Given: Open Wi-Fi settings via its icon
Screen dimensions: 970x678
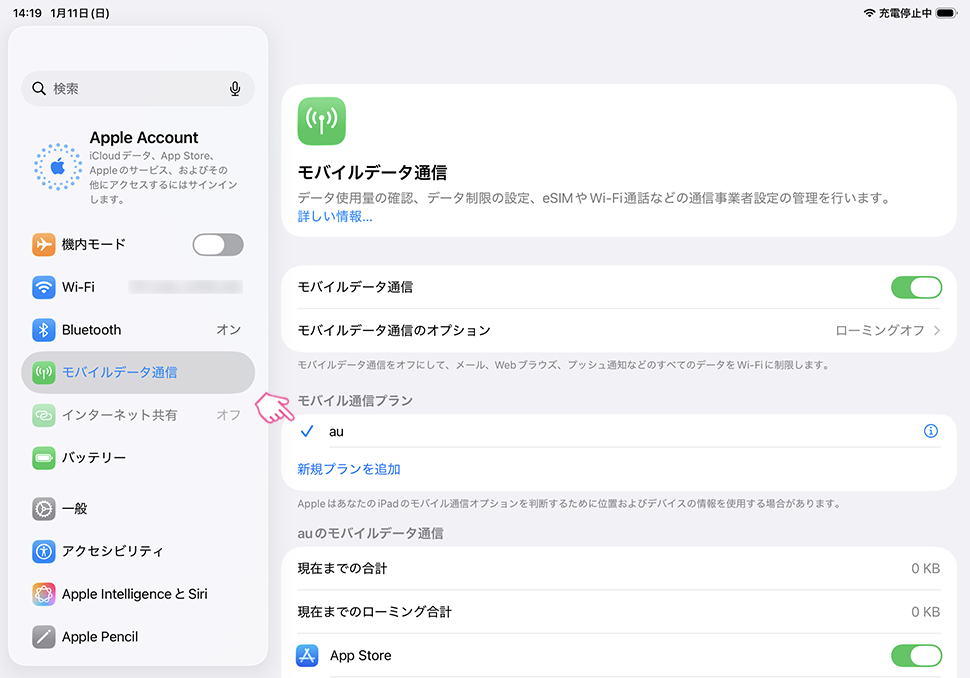Looking at the screenshot, I should point(43,287).
